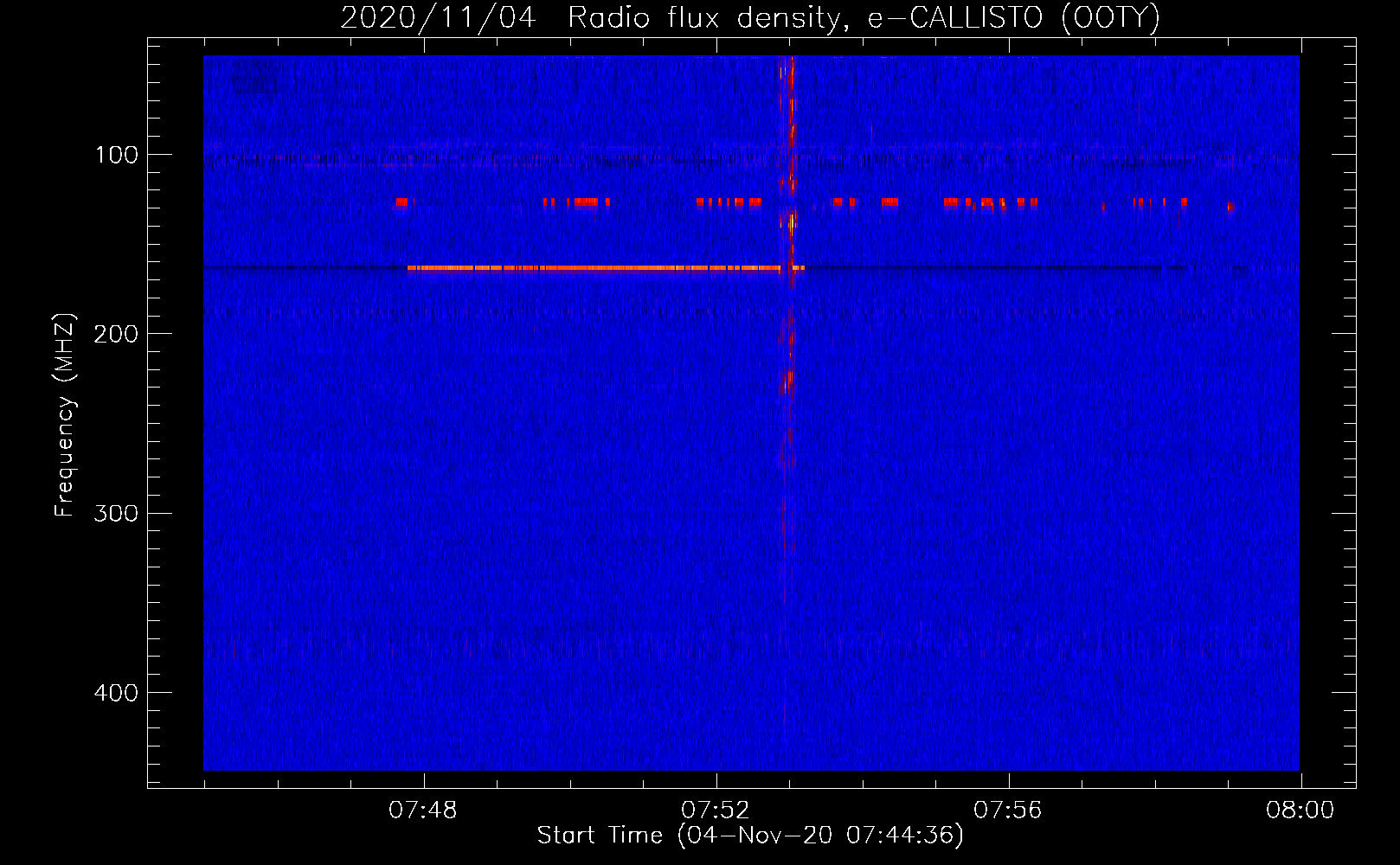
Task: Click the 07:56 time tick label
Action: click(x=1008, y=811)
